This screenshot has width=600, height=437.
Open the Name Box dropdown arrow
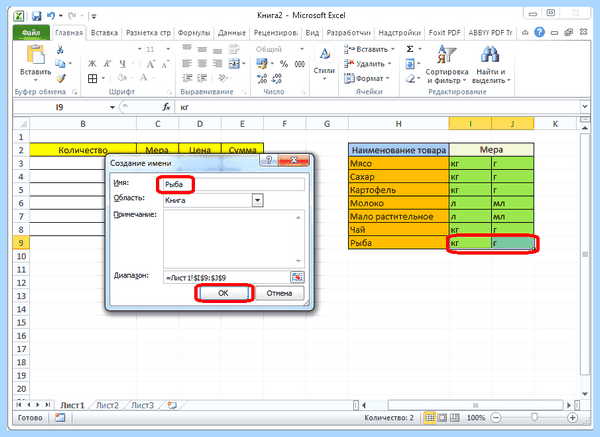pos(112,107)
